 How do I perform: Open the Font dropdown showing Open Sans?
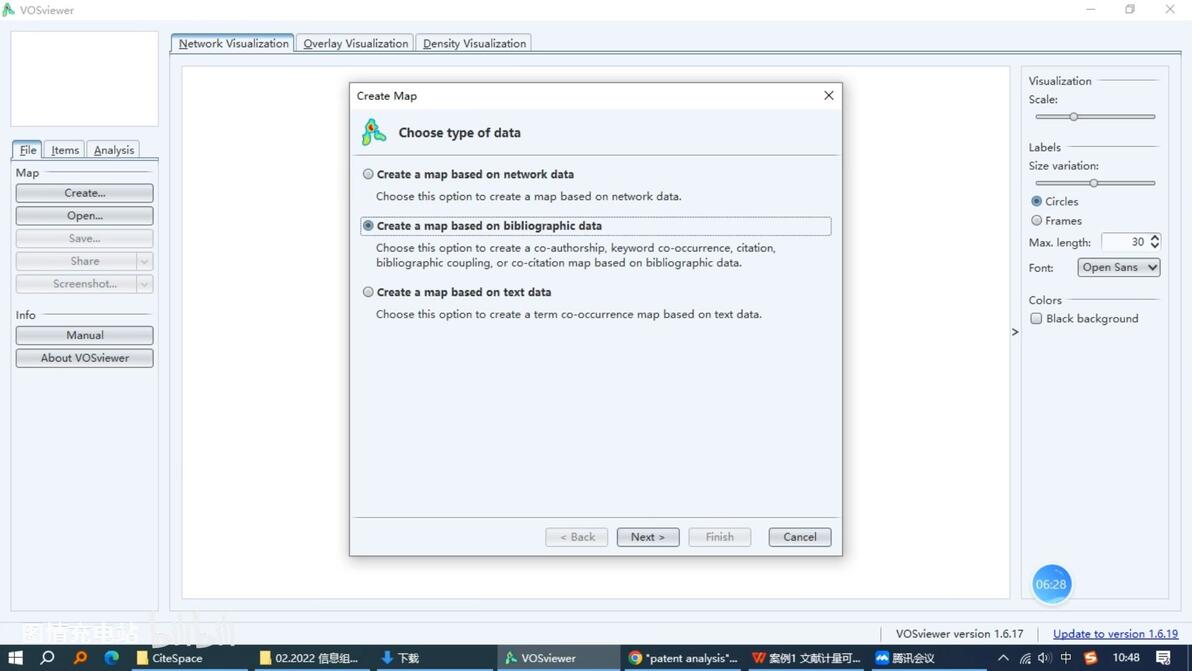click(x=1118, y=267)
